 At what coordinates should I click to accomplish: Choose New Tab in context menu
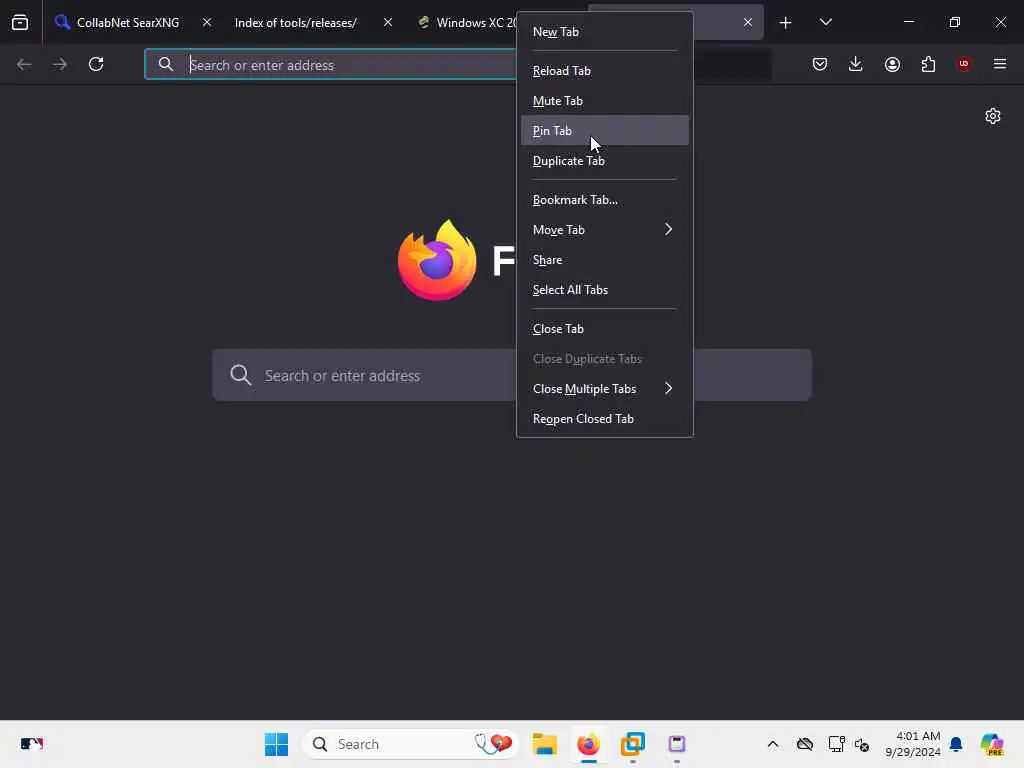pos(605,32)
